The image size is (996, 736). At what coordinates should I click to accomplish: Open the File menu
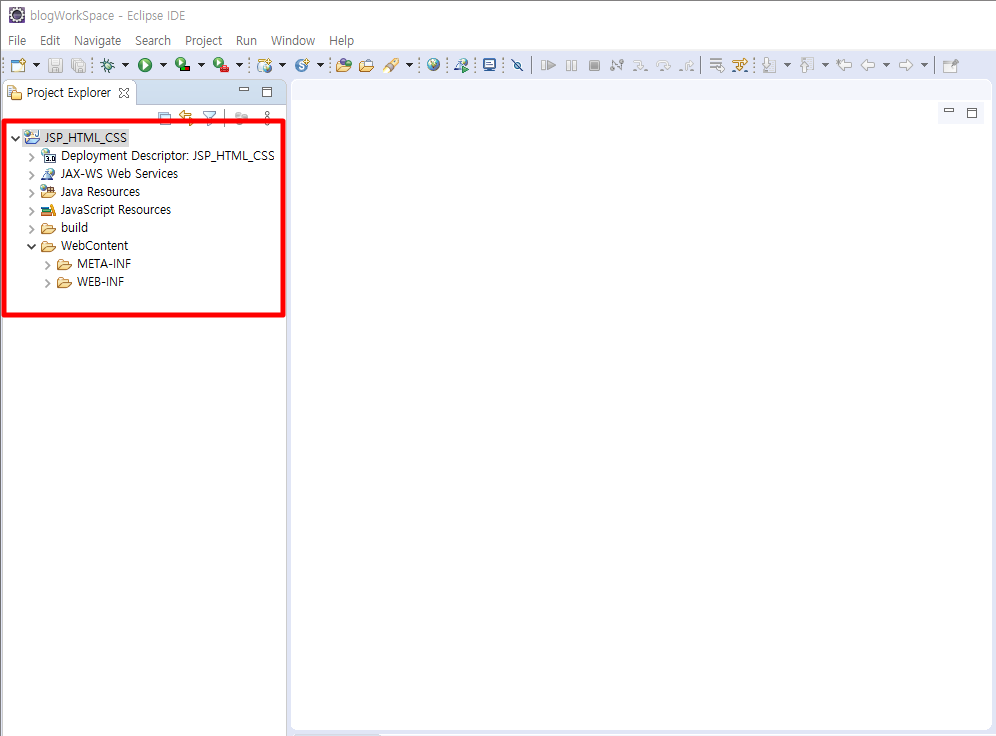click(17, 41)
